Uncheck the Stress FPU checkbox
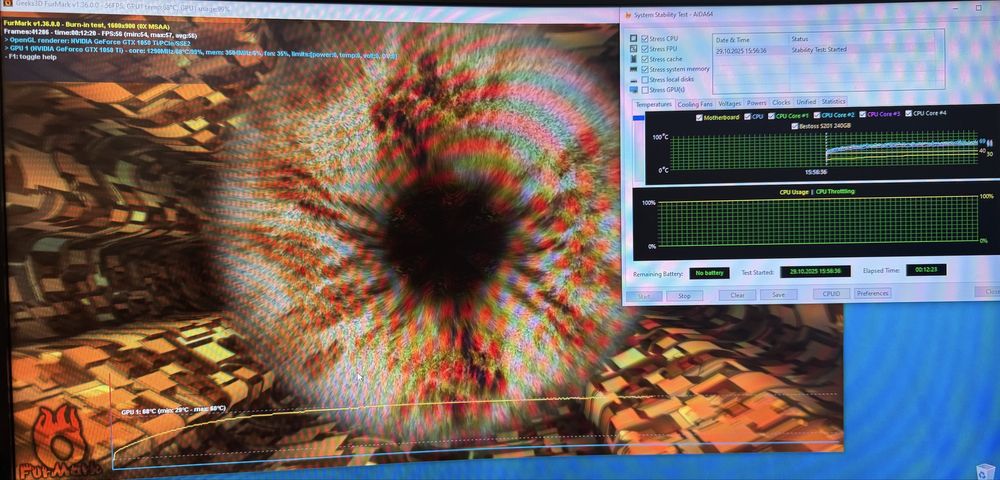Screen dimensions: 1000x480 pyautogui.click(x=645, y=48)
